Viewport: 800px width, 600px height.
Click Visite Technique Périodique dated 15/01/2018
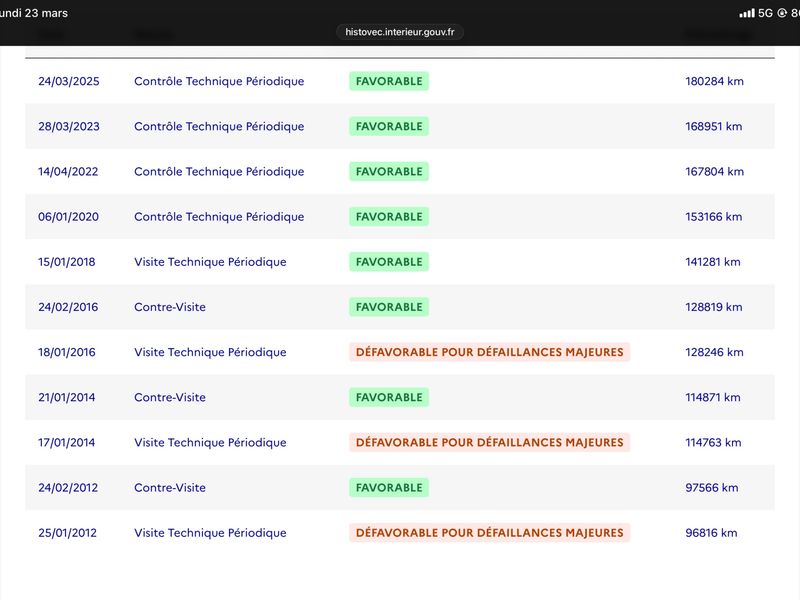pyautogui.click(x=210, y=262)
